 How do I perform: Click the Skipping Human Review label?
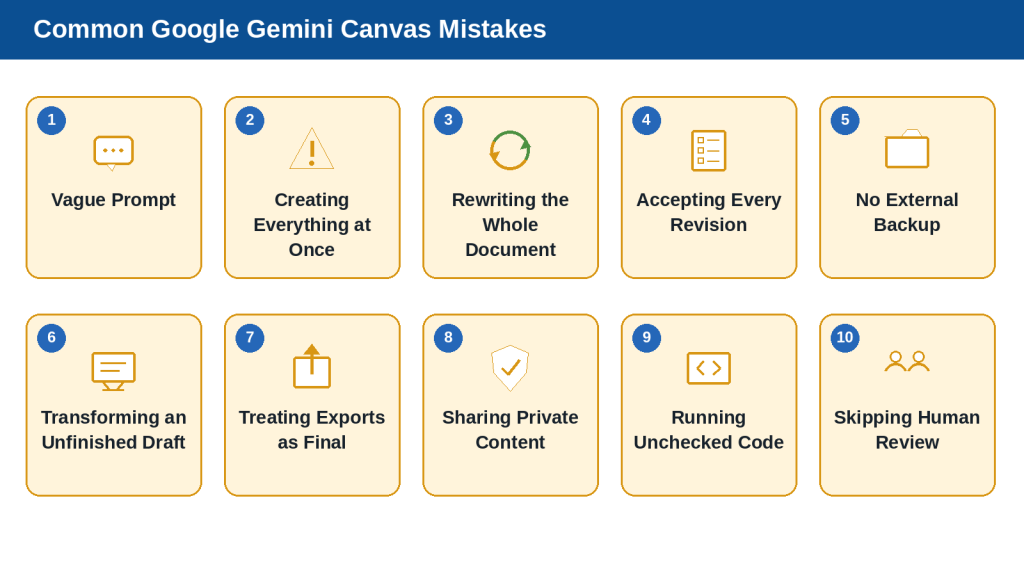point(907,430)
